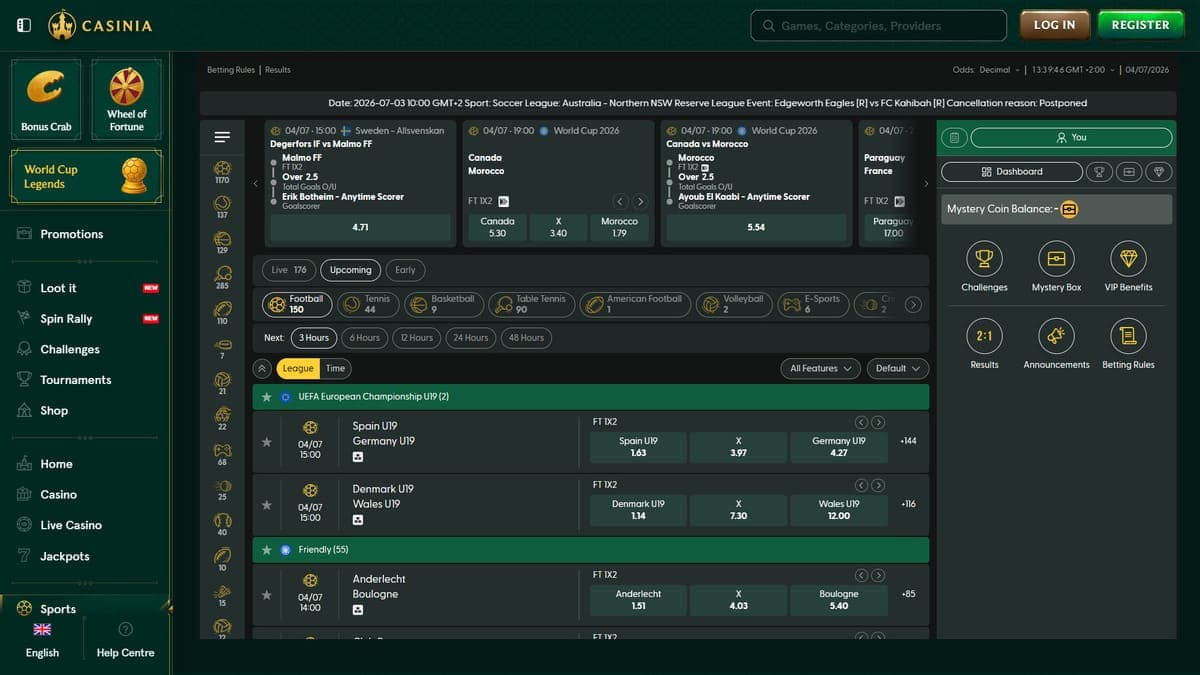Open the Promotions link in sidebar

pos(71,234)
